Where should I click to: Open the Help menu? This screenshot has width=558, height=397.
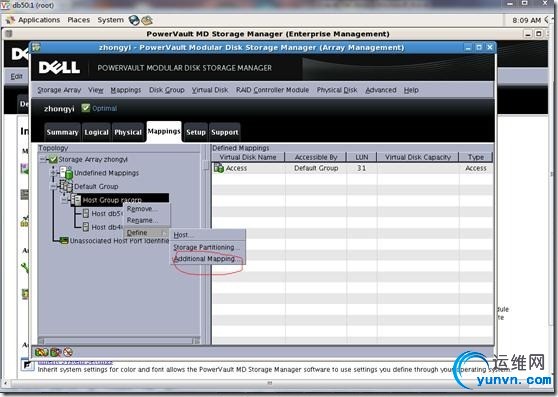[411, 90]
